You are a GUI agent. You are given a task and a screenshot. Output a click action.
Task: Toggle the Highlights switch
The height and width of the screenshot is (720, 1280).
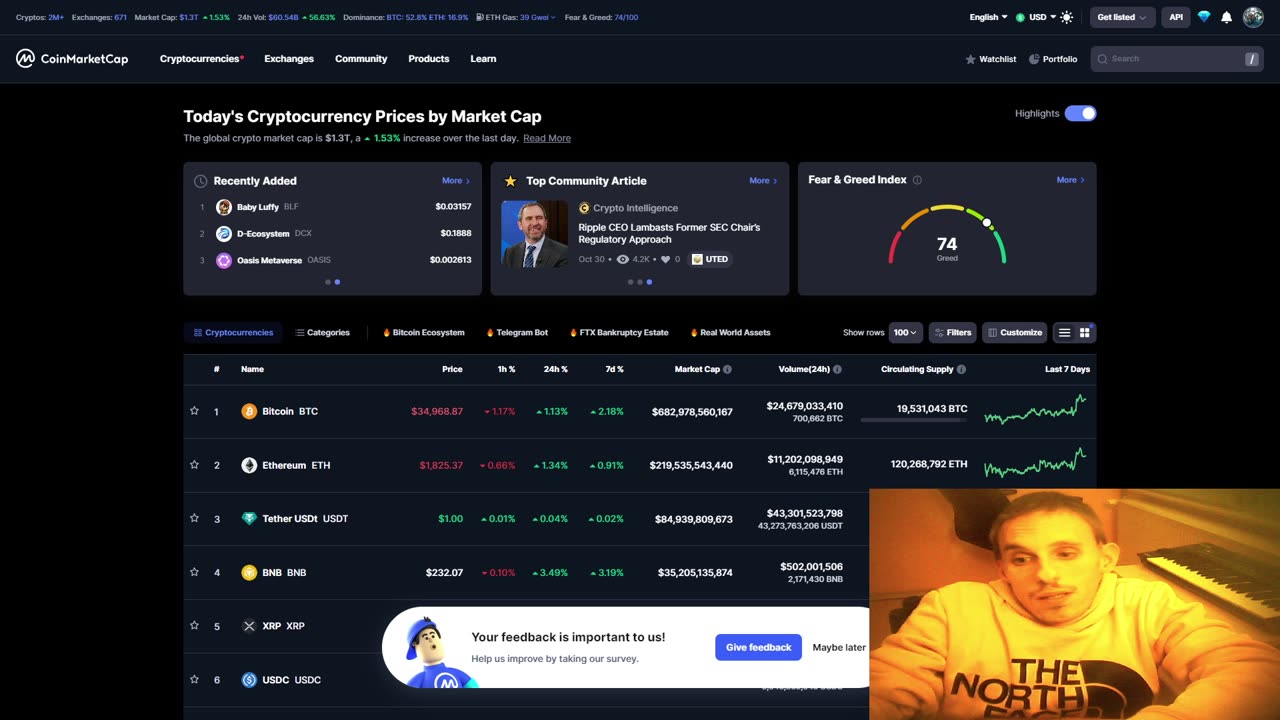tap(1080, 113)
